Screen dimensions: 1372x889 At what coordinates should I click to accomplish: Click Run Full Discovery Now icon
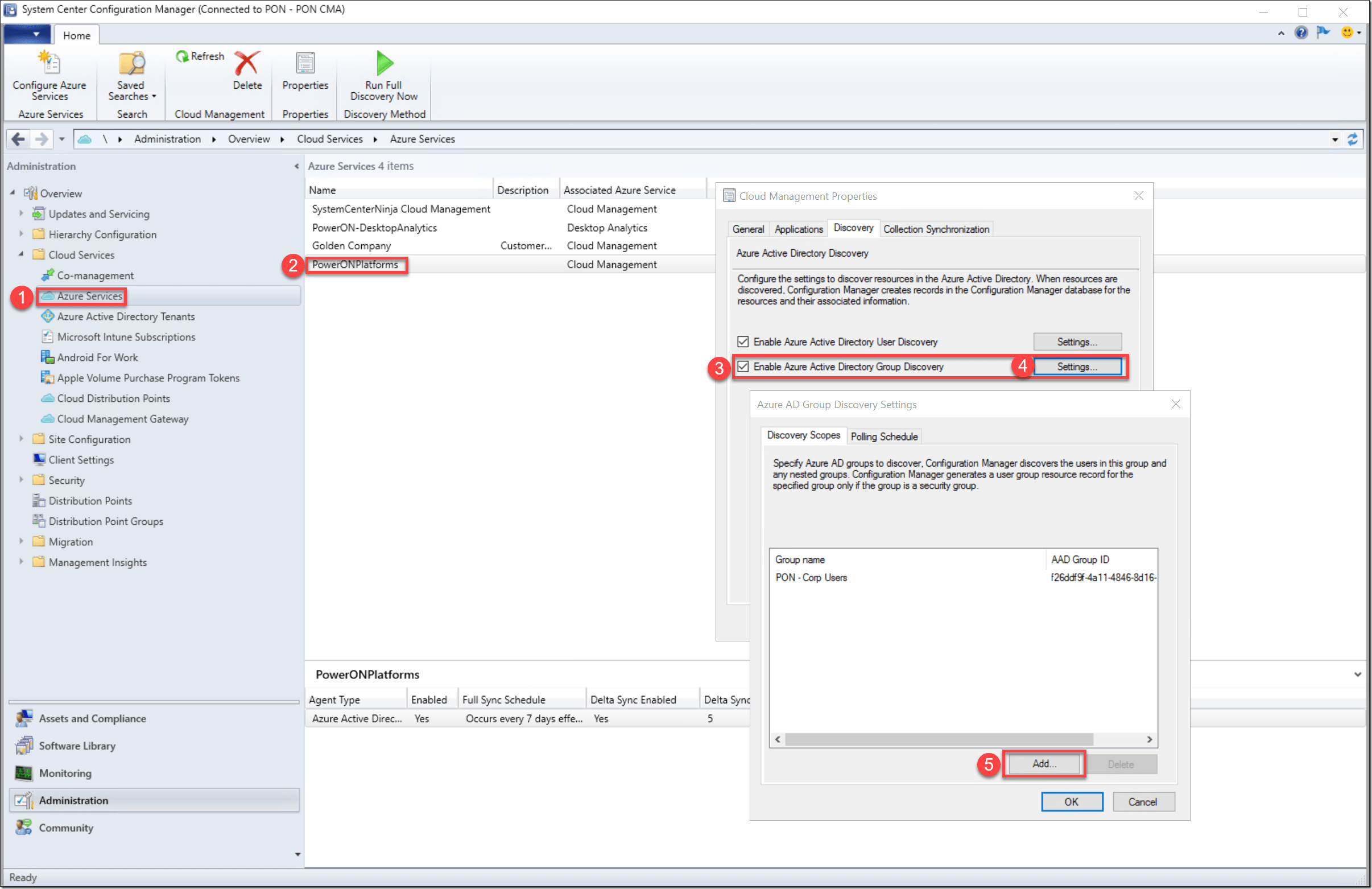click(384, 63)
